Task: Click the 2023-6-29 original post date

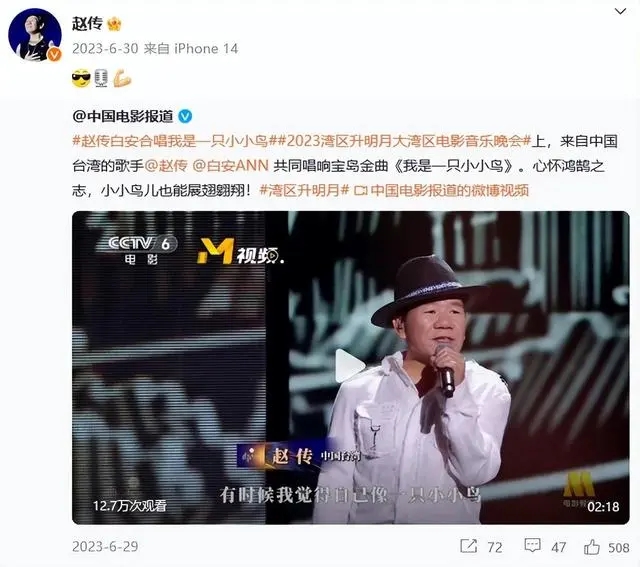Action: (x=105, y=546)
